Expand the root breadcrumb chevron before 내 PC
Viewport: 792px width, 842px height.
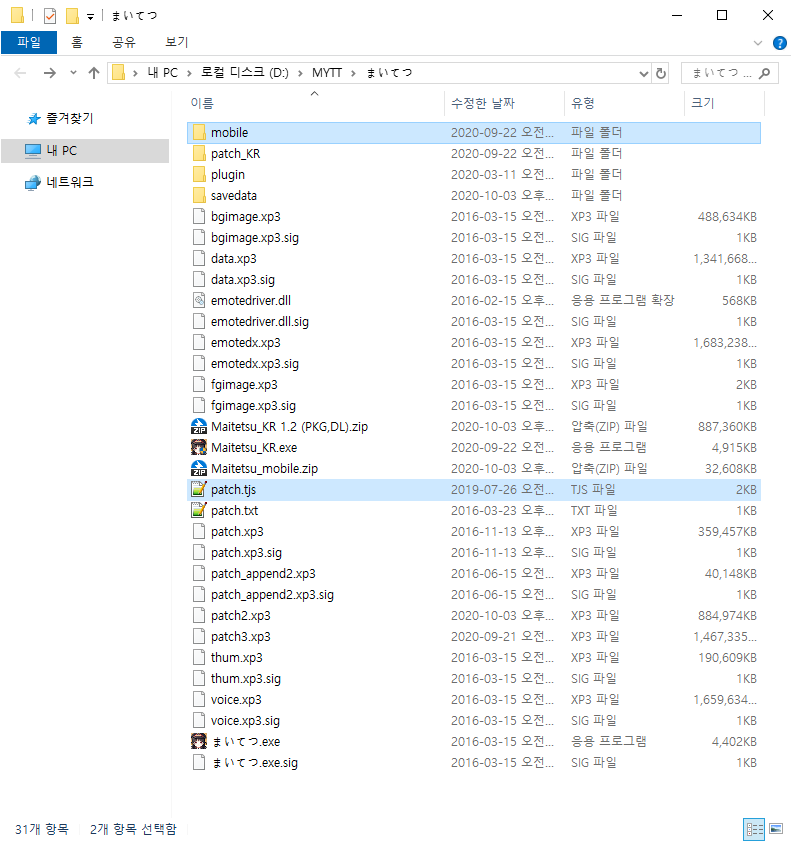click(135, 74)
